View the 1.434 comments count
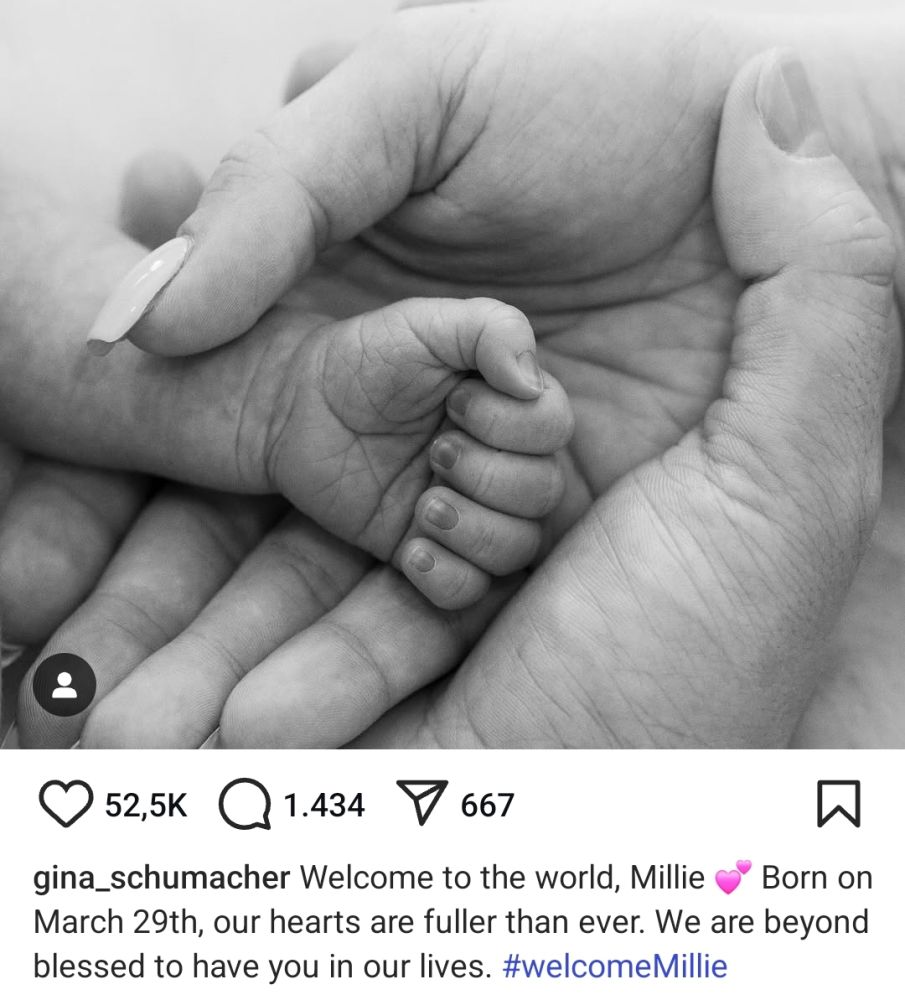Screen dimensions: 905x1000 pos(324,805)
